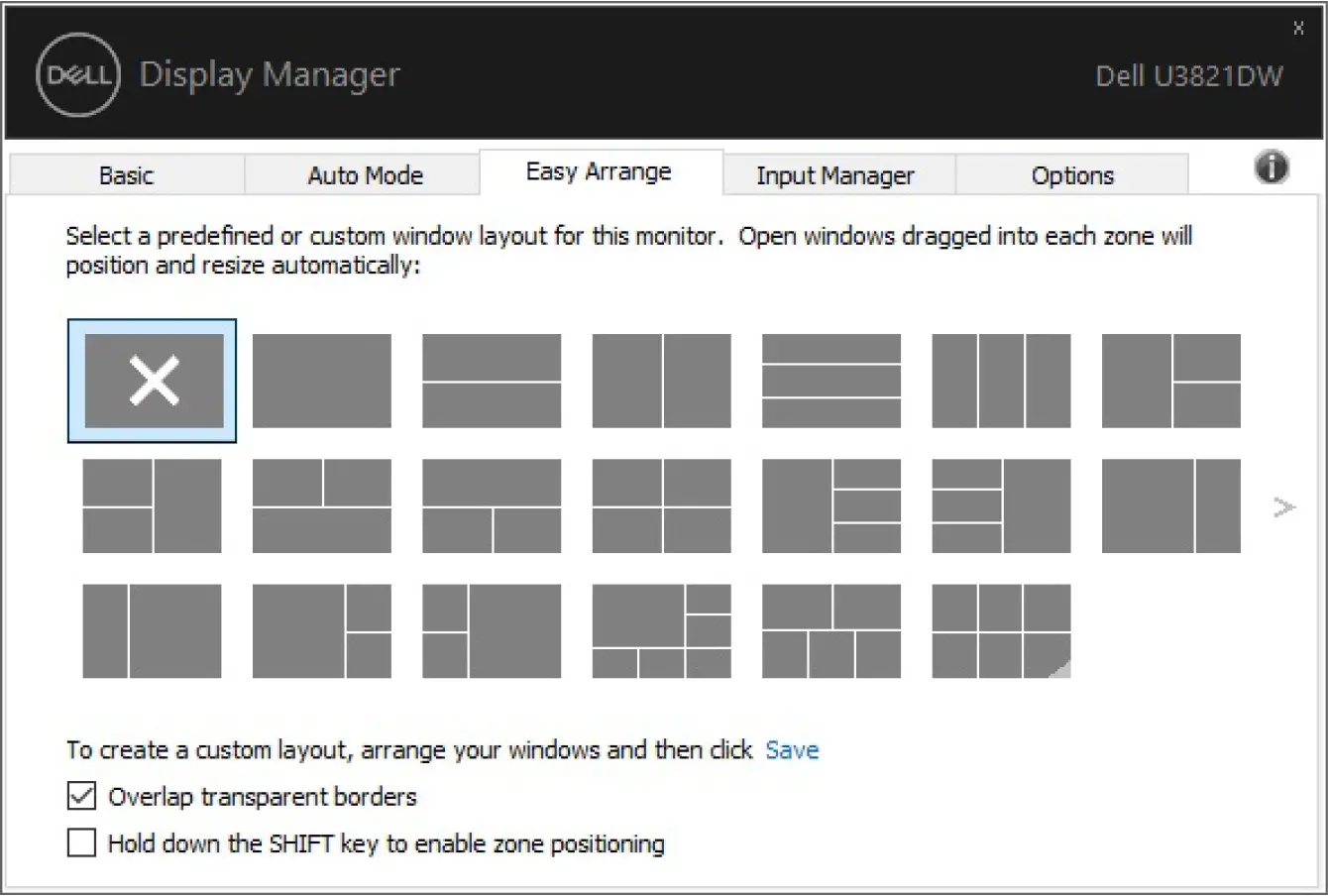Show next page of layouts arrow
1328x896 pixels.
click(1284, 507)
